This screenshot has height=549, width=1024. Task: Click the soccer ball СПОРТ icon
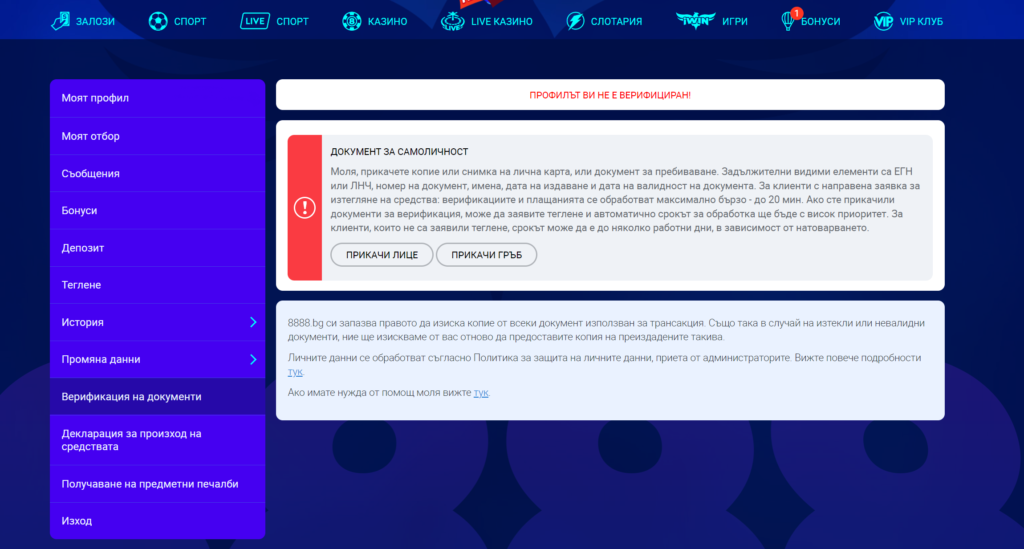(x=158, y=20)
